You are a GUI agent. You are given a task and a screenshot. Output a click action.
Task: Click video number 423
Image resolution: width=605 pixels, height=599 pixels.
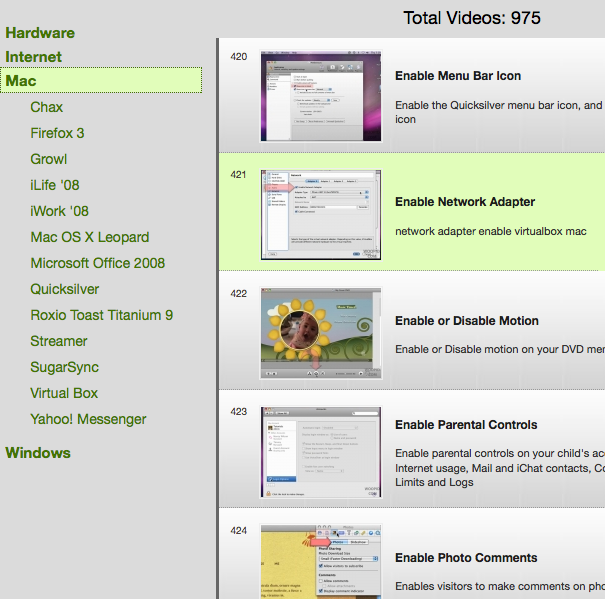pyautogui.click(x=238, y=412)
